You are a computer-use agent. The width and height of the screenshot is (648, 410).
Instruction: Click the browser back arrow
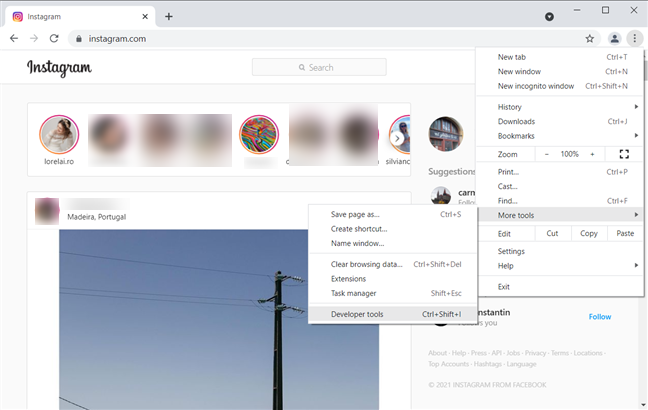13,39
